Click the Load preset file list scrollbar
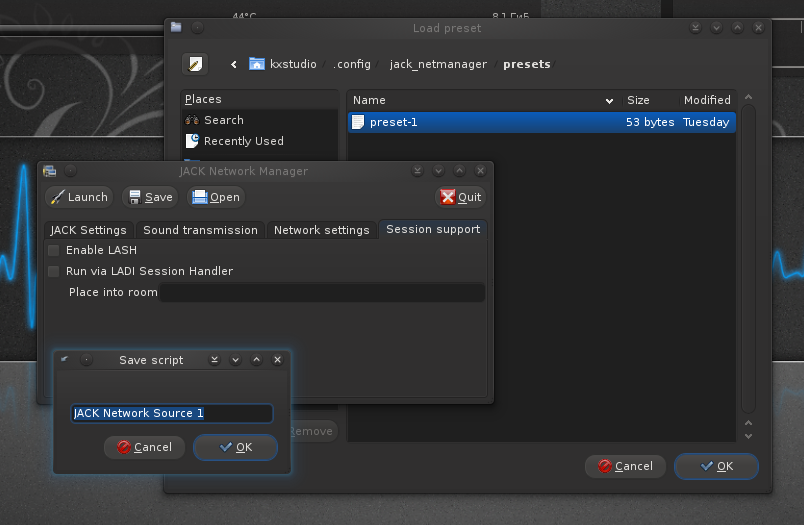Screen dimensions: 804x525 749,259
